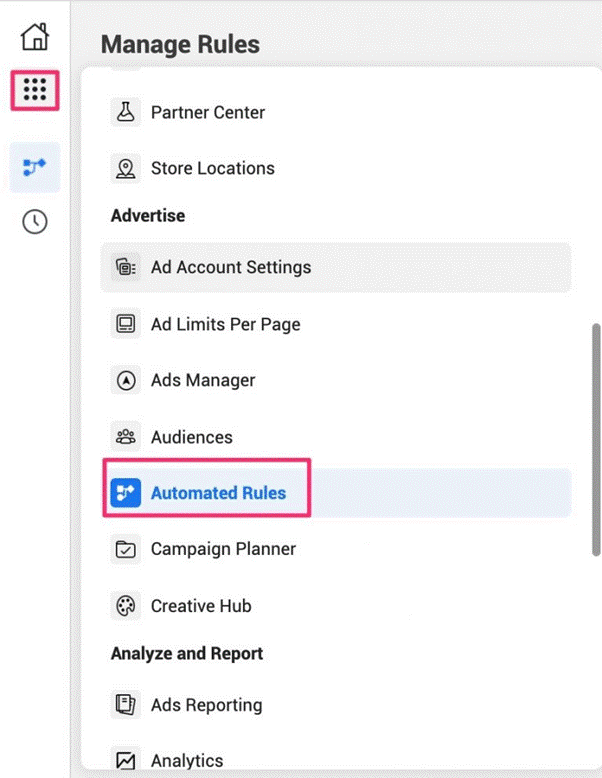Click the Ads Manager compass icon
This screenshot has width=602, height=778.
coord(126,380)
